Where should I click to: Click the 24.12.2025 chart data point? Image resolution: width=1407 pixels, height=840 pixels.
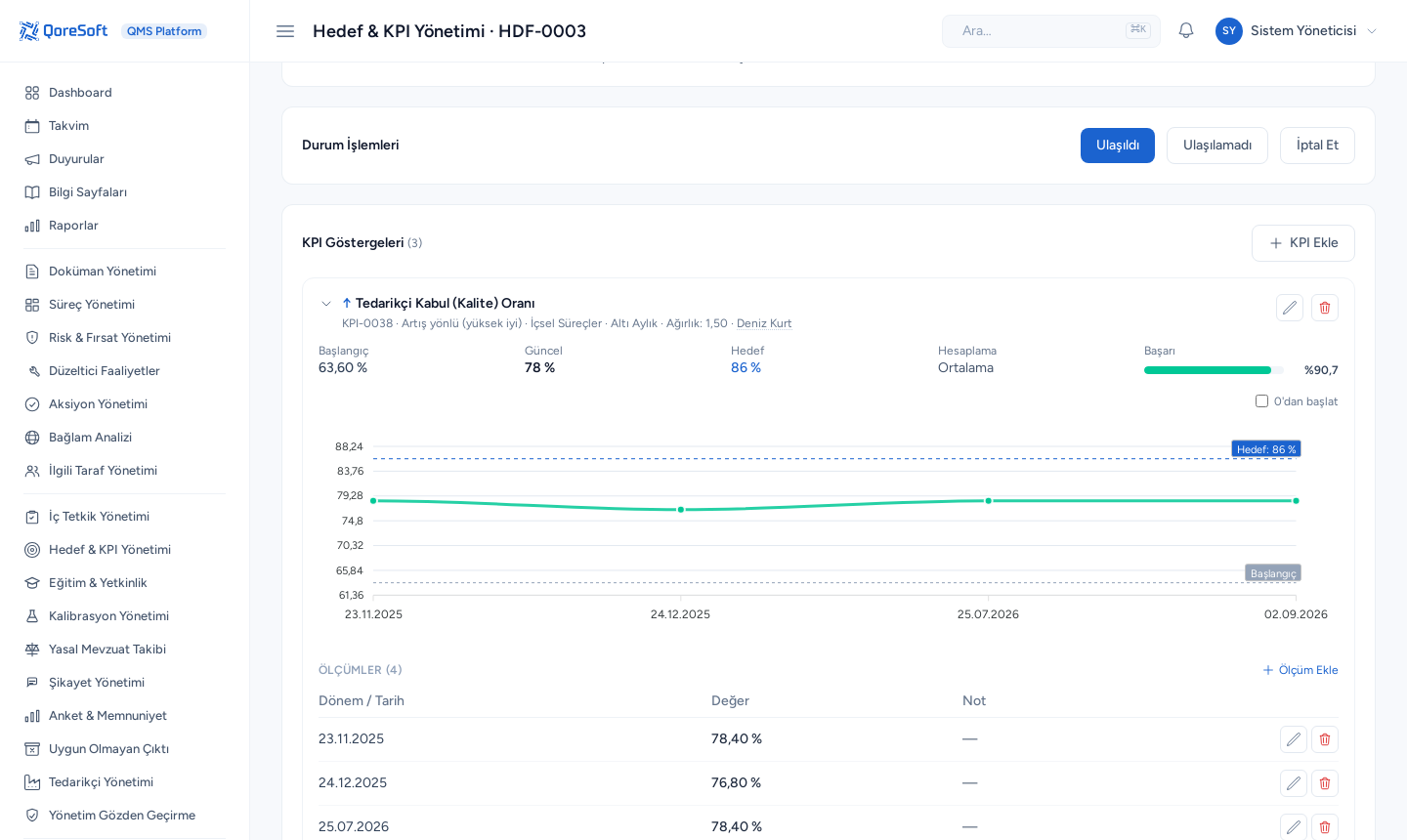tap(681, 510)
